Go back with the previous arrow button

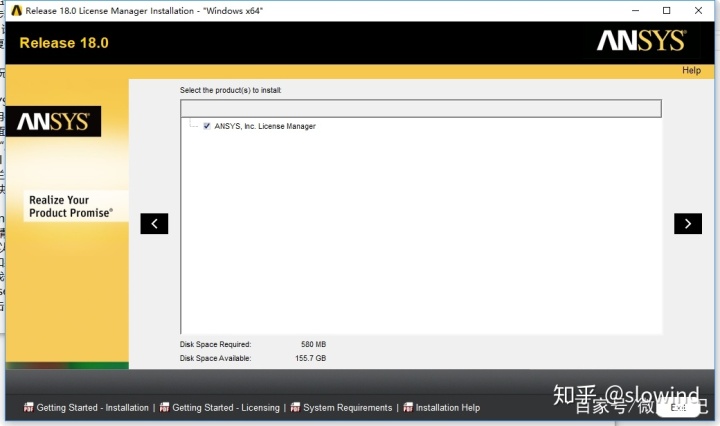point(154,224)
